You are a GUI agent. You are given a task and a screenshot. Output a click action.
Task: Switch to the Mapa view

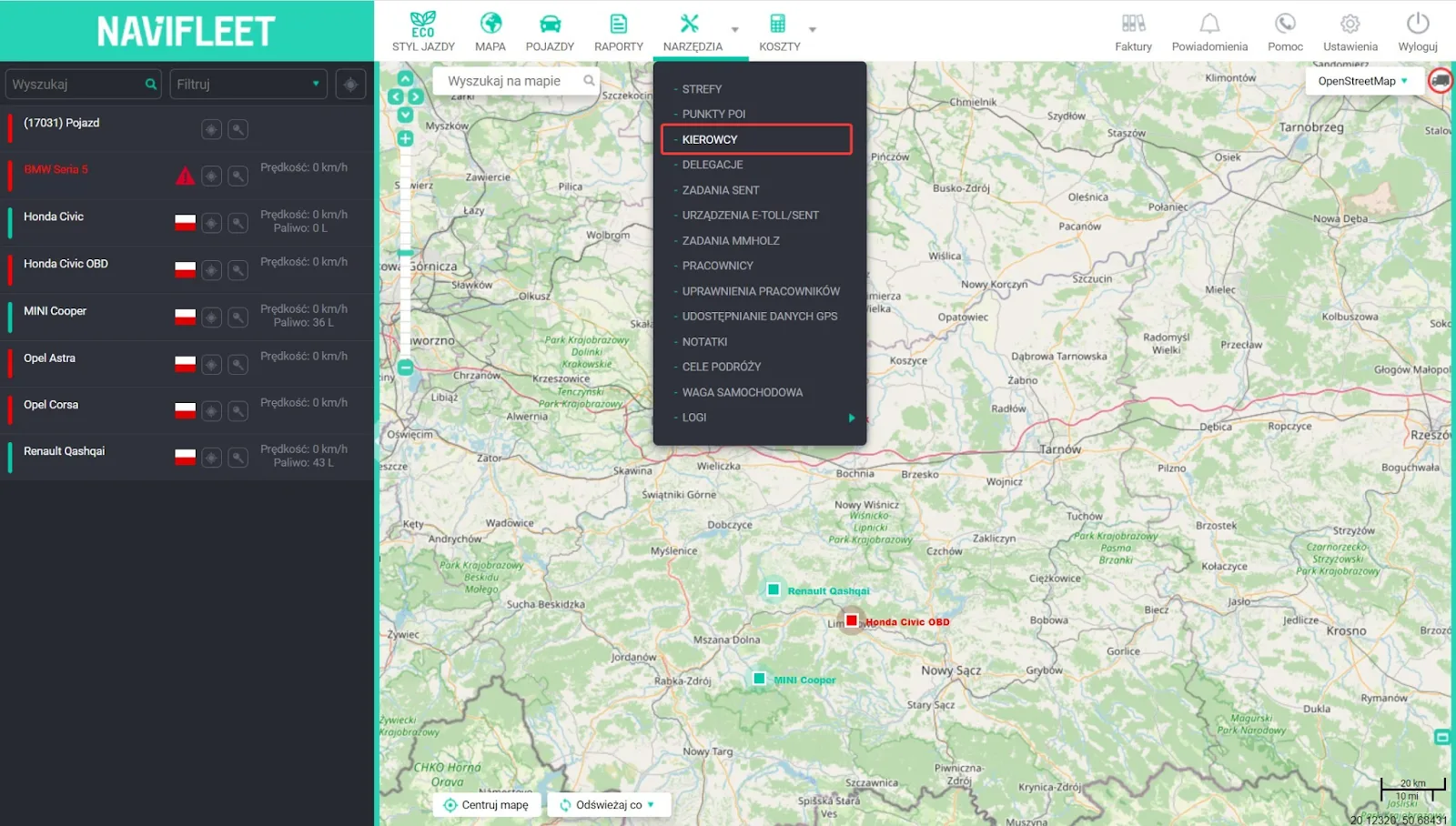pyautogui.click(x=490, y=32)
